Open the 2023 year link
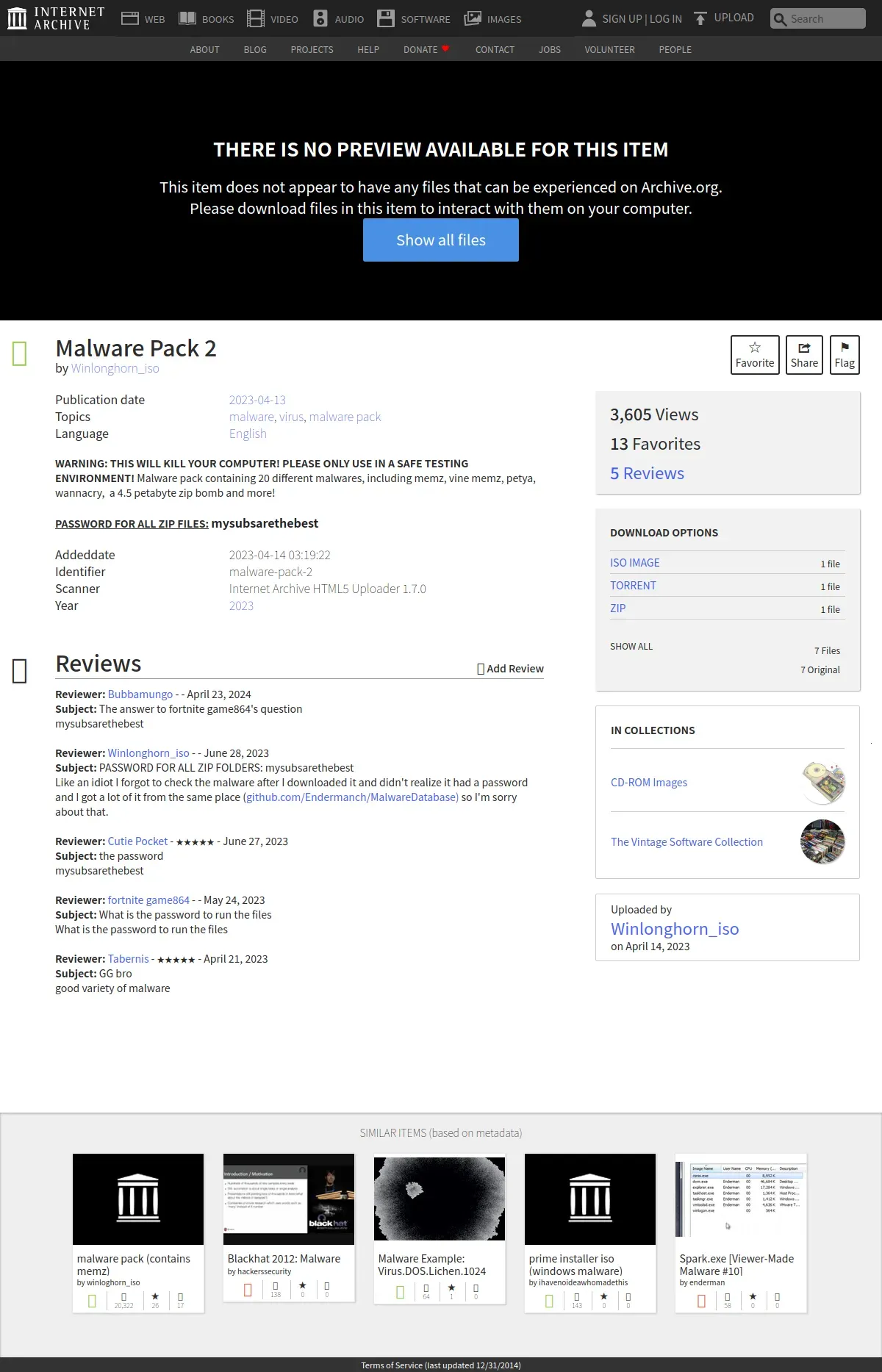 (x=241, y=606)
